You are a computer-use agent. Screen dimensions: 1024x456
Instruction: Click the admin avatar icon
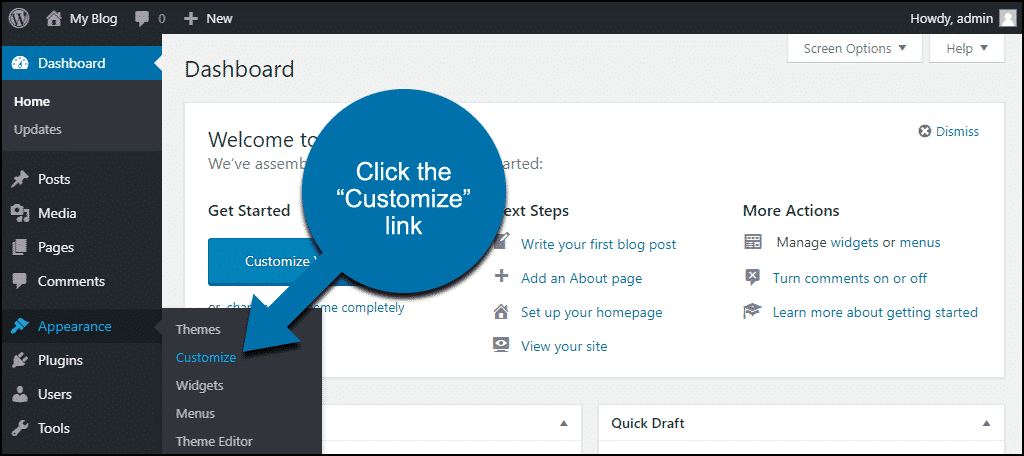1007,19
